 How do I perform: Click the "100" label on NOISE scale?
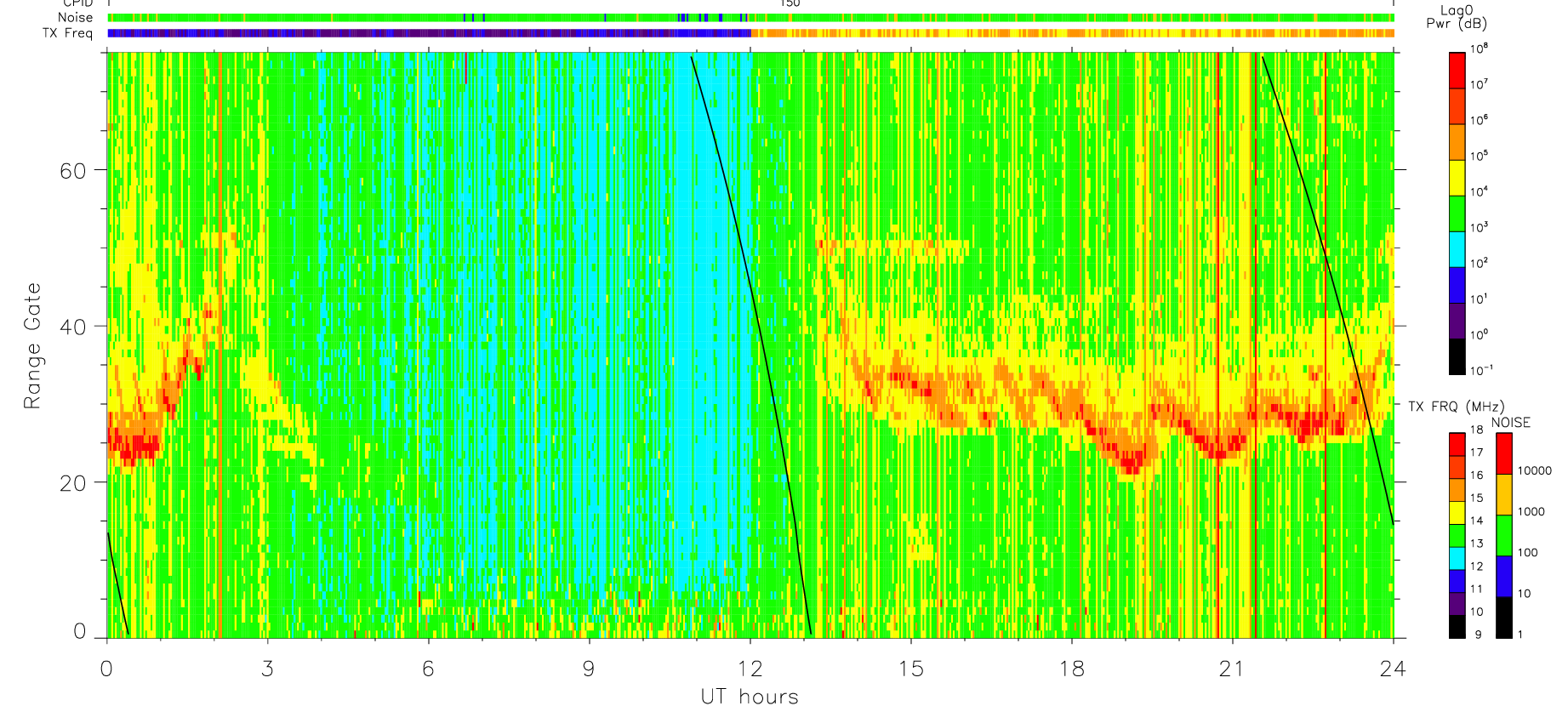tap(1527, 552)
